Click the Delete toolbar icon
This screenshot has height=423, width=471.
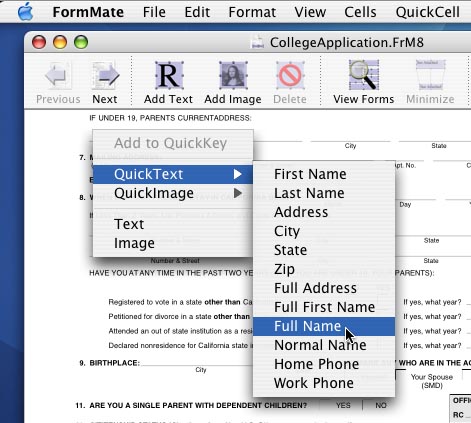coord(290,75)
